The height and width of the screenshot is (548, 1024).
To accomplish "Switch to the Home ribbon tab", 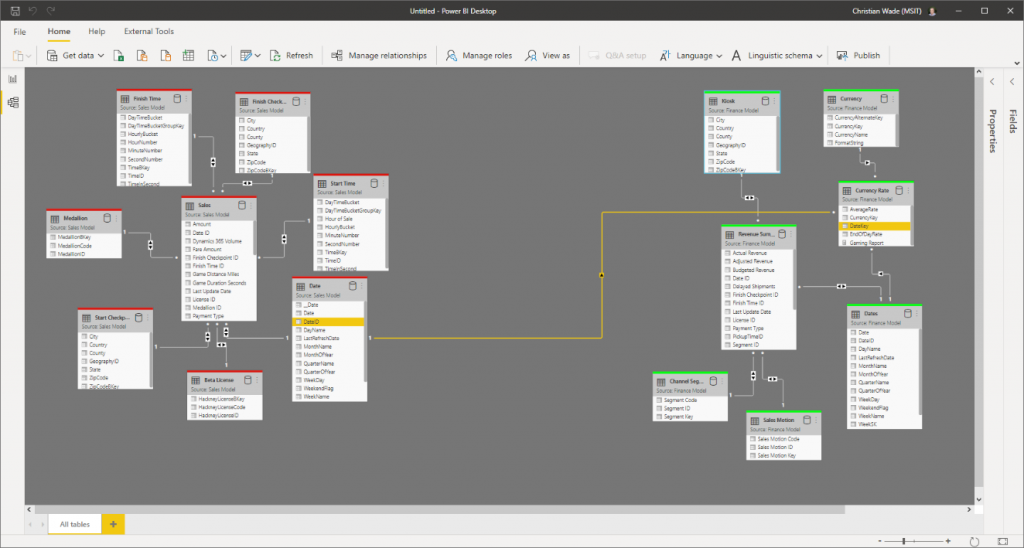I will pos(59,31).
